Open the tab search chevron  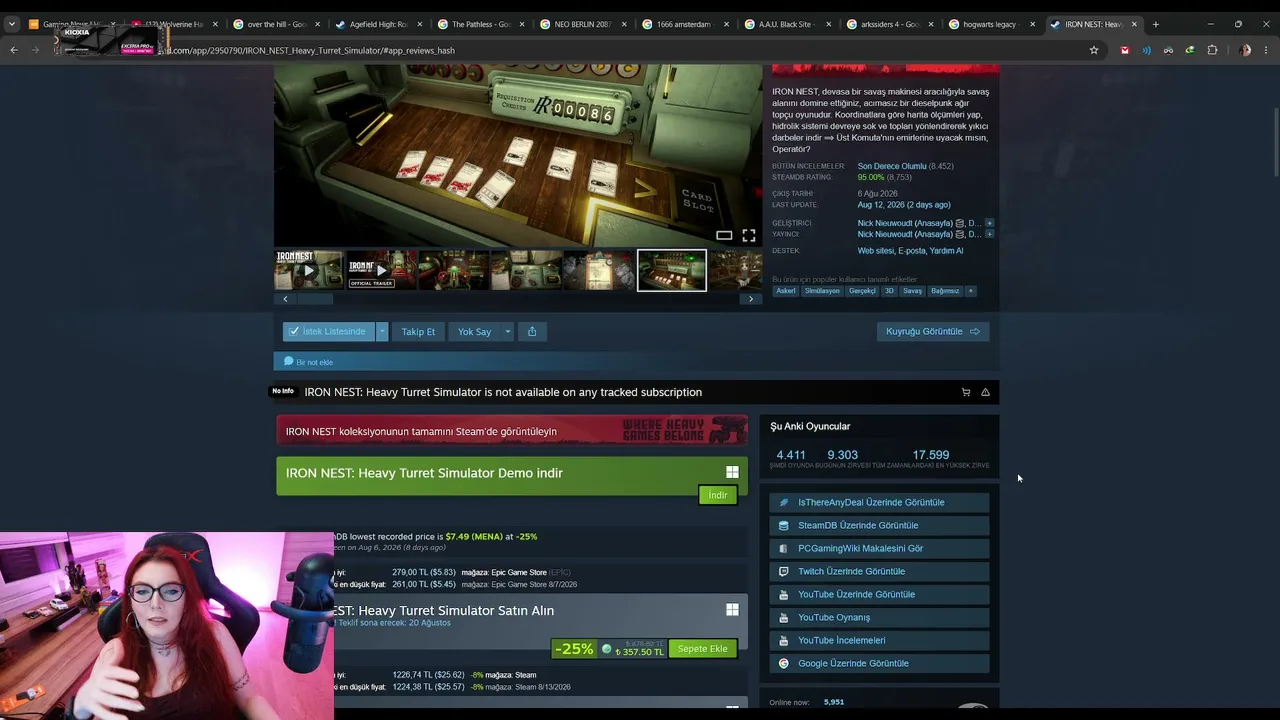(12, 24)
